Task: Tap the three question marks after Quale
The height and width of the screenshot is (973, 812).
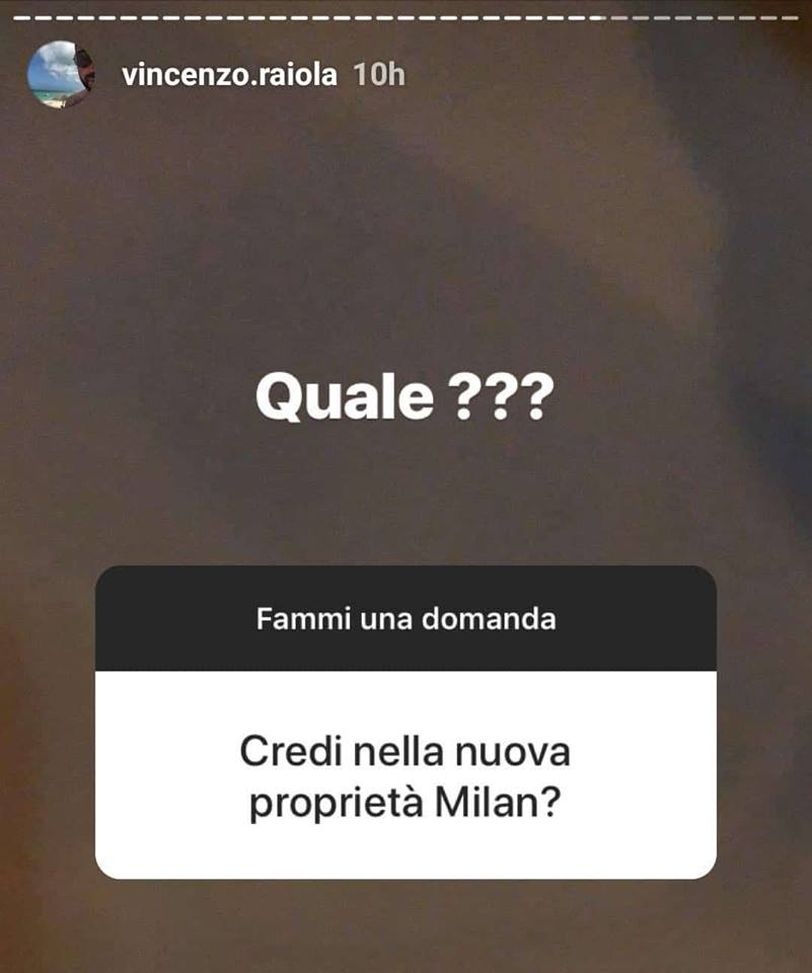Action: pos(501,397)
